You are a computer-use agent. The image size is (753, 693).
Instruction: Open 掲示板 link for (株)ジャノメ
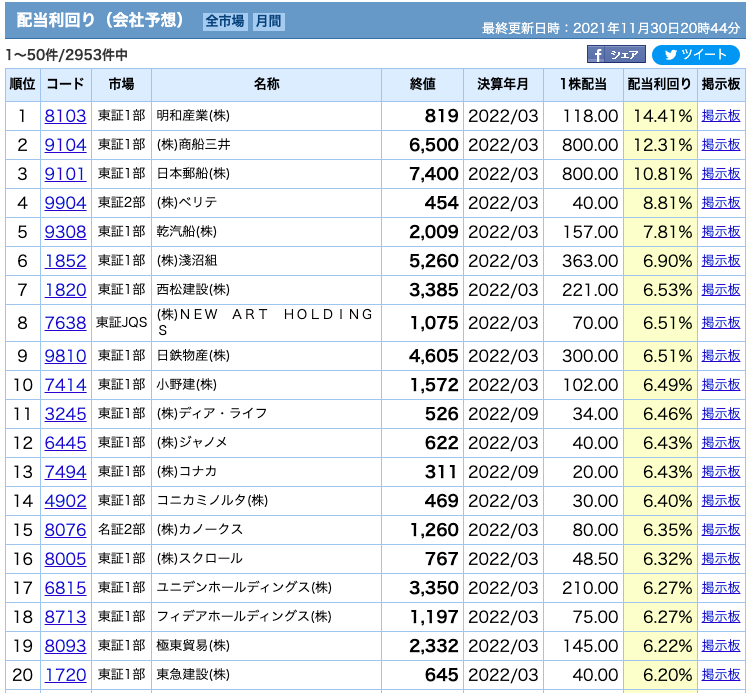coord(720,442)
